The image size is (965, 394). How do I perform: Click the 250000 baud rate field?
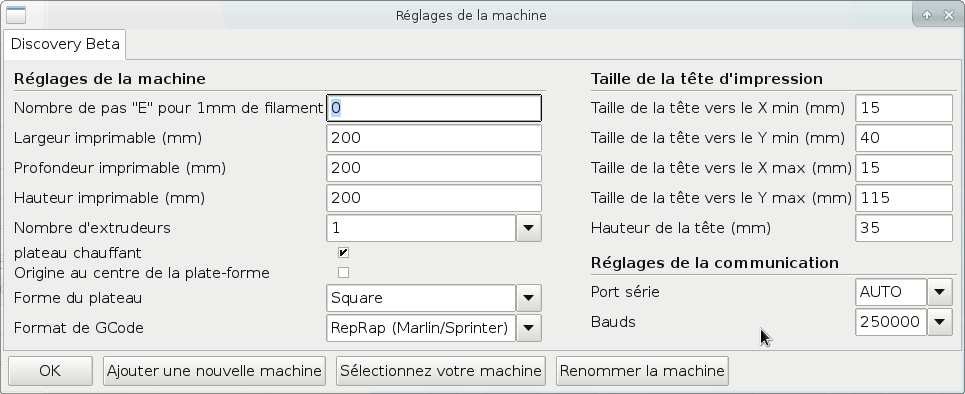coord(891,322)
